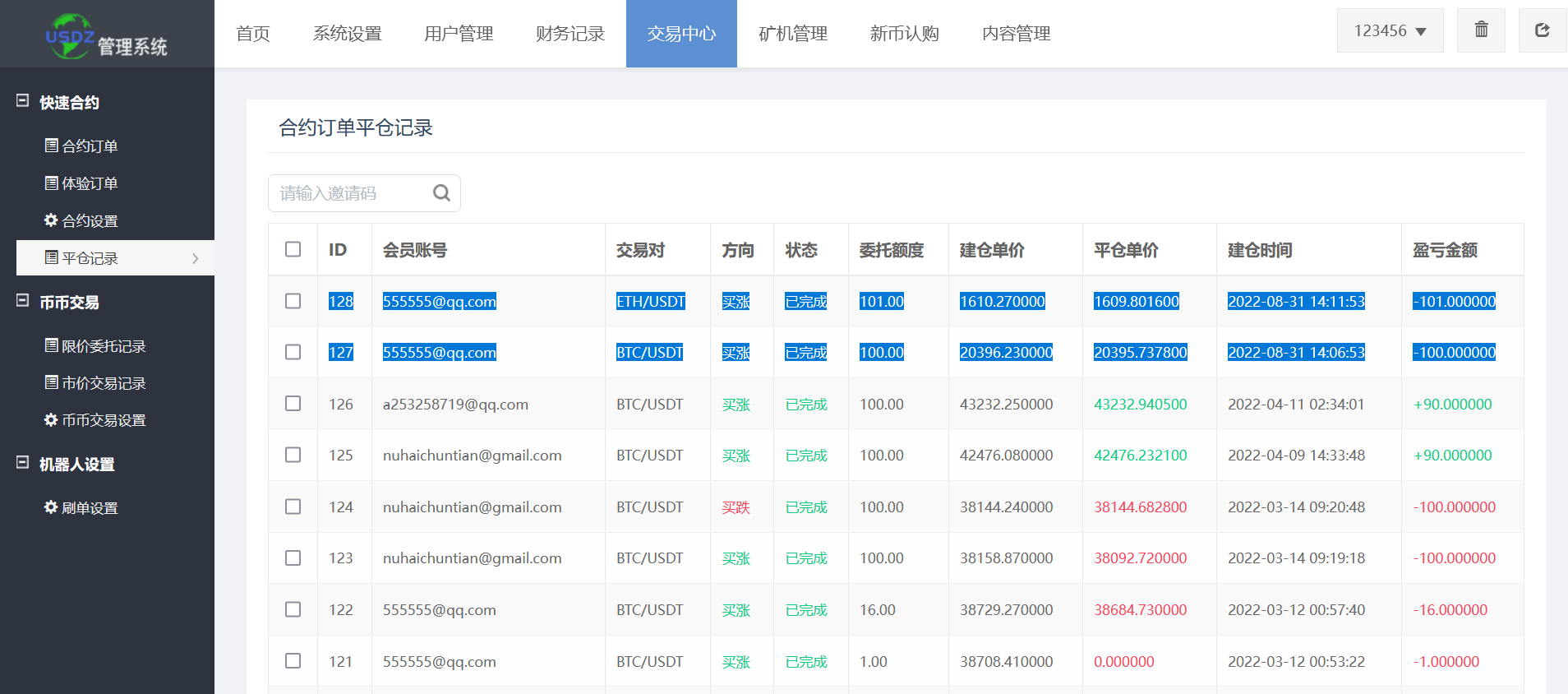Click the list icon beside 合约订单
Screen dimensions: 1568x694
[51, 146]
